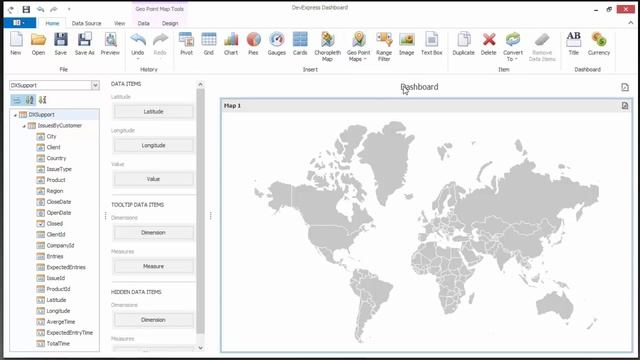The height and width of the screenshot is (360, 640).
Task: Select the OpenDate field
Action: coord(59,213)
